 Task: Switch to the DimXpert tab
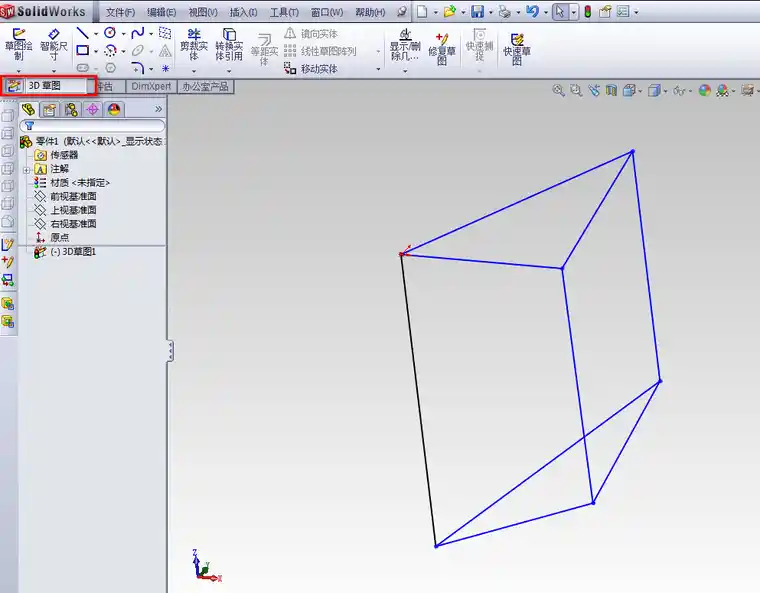pyautogui.click(x=151, y=86)
